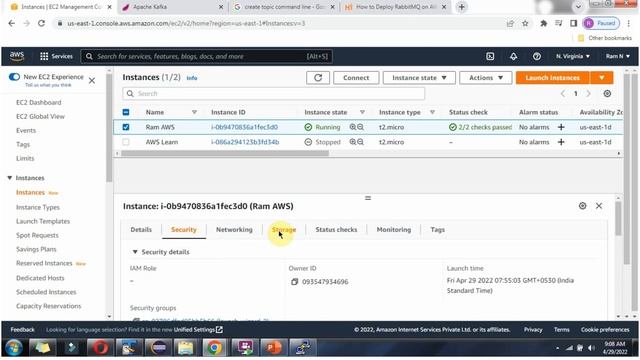Go to the next table page arrow

tap(588, 93)
